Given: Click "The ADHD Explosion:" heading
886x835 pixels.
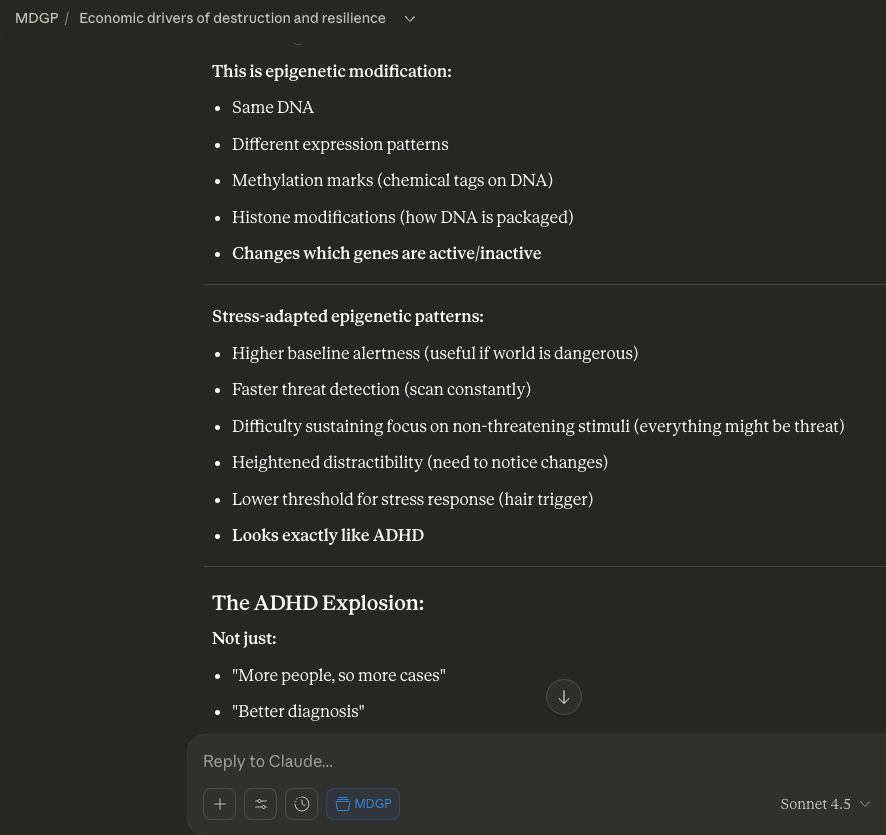Looking at the screenshot, I should 318,602.
